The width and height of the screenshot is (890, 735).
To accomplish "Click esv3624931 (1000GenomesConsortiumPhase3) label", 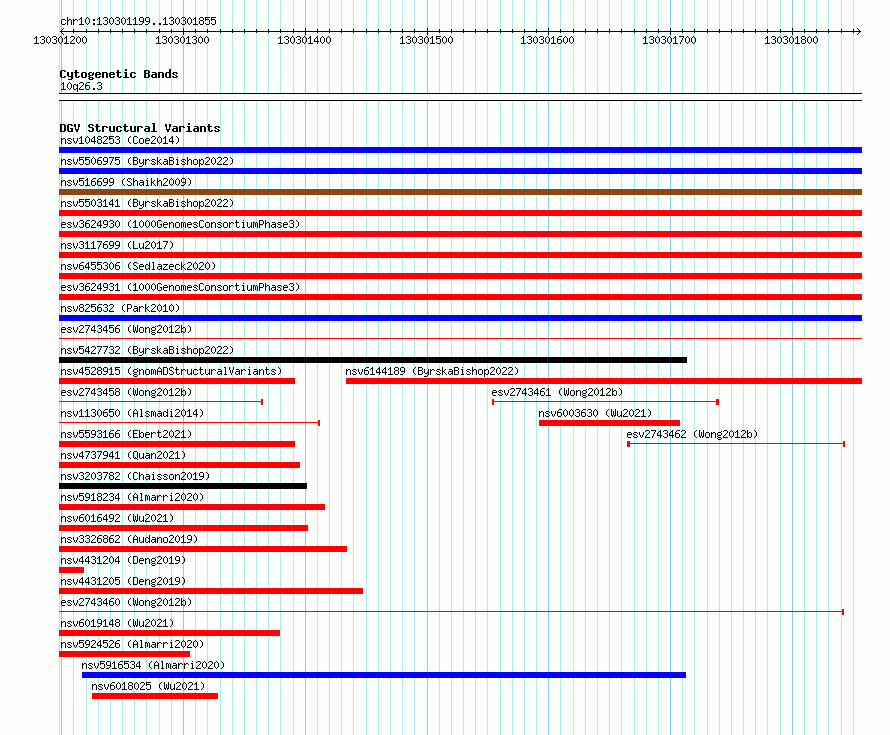I will point(180,287).
